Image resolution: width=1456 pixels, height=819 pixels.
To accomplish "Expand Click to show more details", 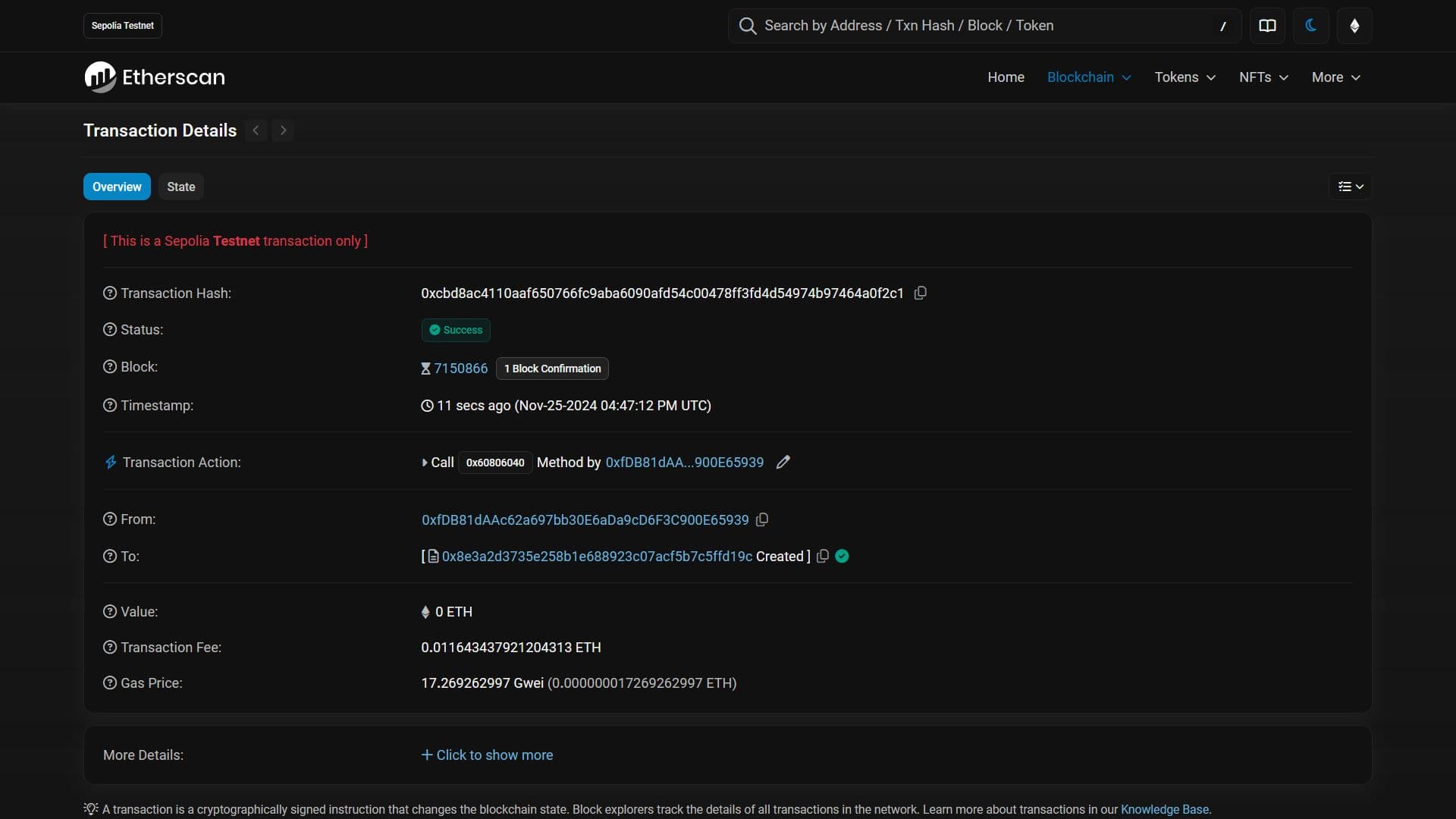I will tap(487, 755).
